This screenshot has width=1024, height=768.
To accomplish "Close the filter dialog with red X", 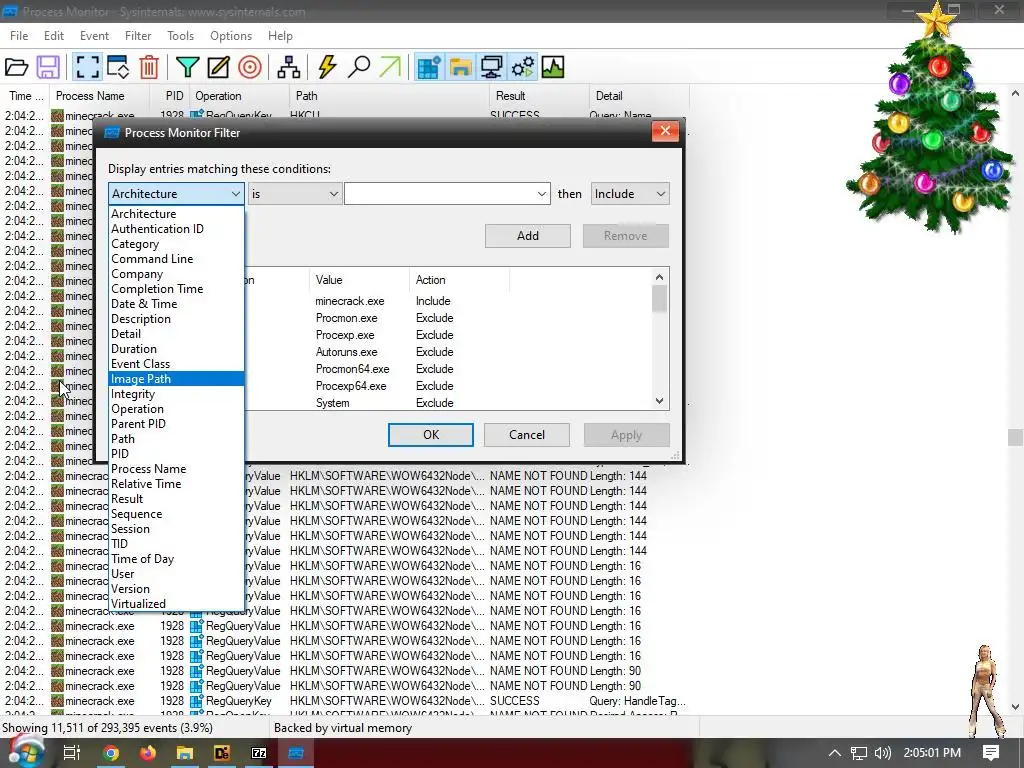I will click(665, 131).
